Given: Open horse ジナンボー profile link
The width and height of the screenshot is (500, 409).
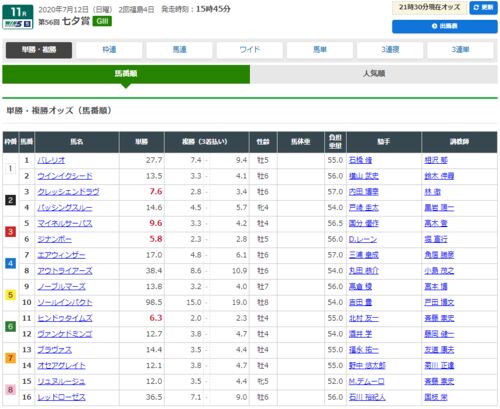Looking at the screenshot, I should (x=54, y=239).
